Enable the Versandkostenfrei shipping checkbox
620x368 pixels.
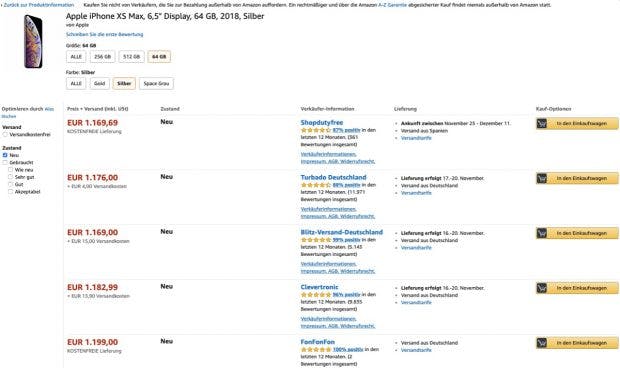coord(5,134)
